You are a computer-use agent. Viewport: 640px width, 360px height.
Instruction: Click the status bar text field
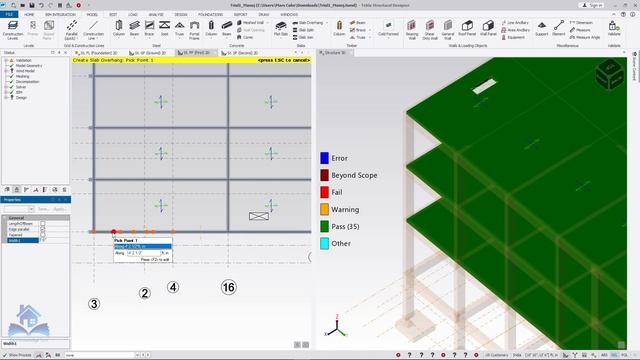click(100, 355)
